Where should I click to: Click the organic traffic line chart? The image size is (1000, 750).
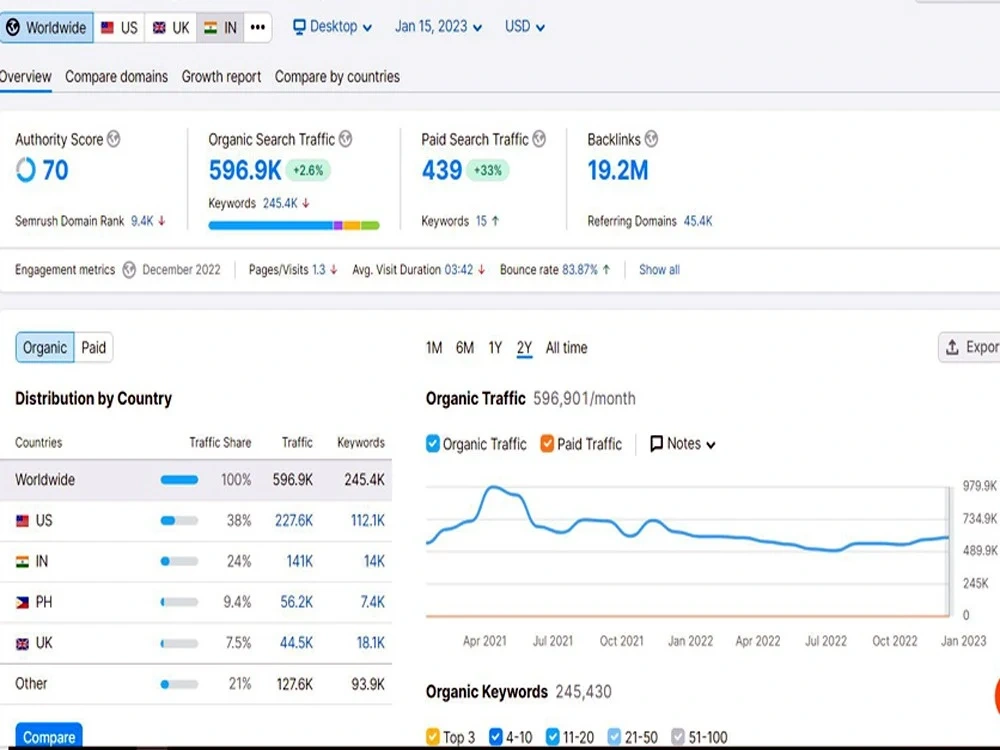click(x=688, y=550)
